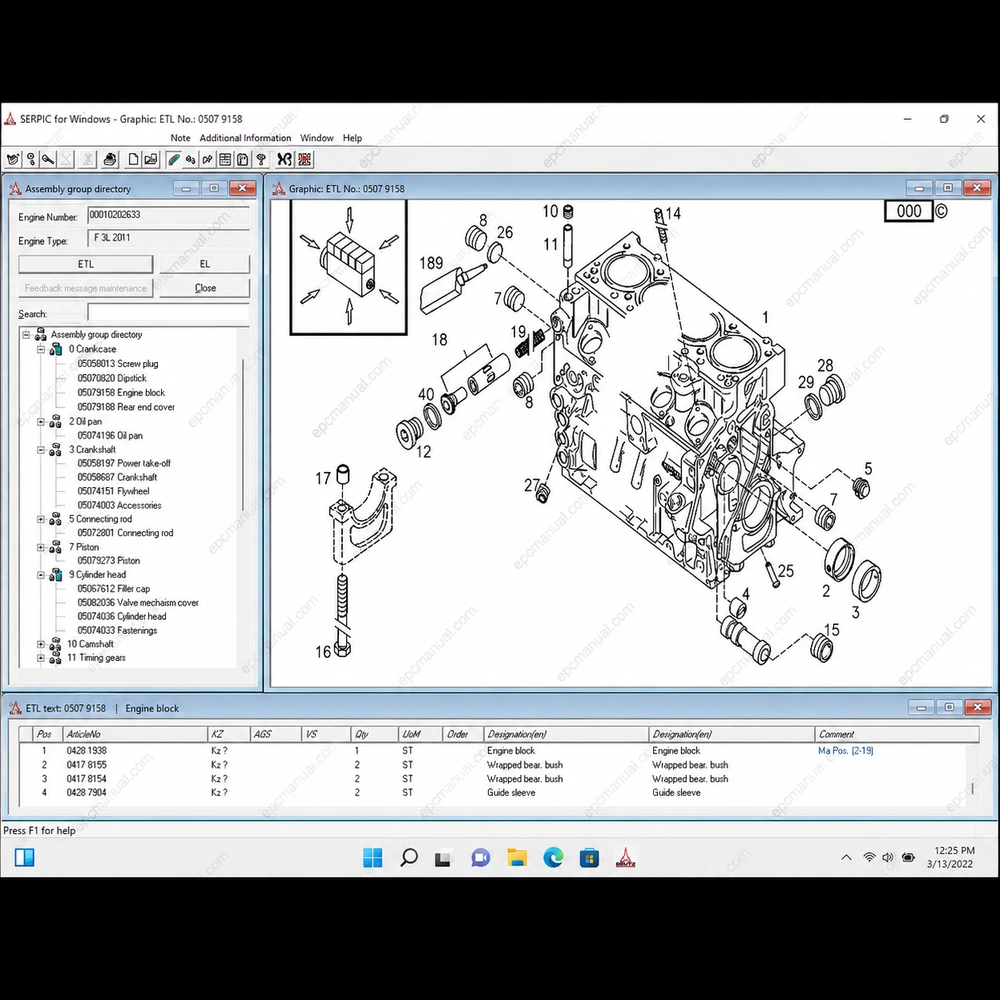Viewport: 1000px width, 1000px height.
Task: Open the Additional Information menu
Action: [x=246, y=138]
